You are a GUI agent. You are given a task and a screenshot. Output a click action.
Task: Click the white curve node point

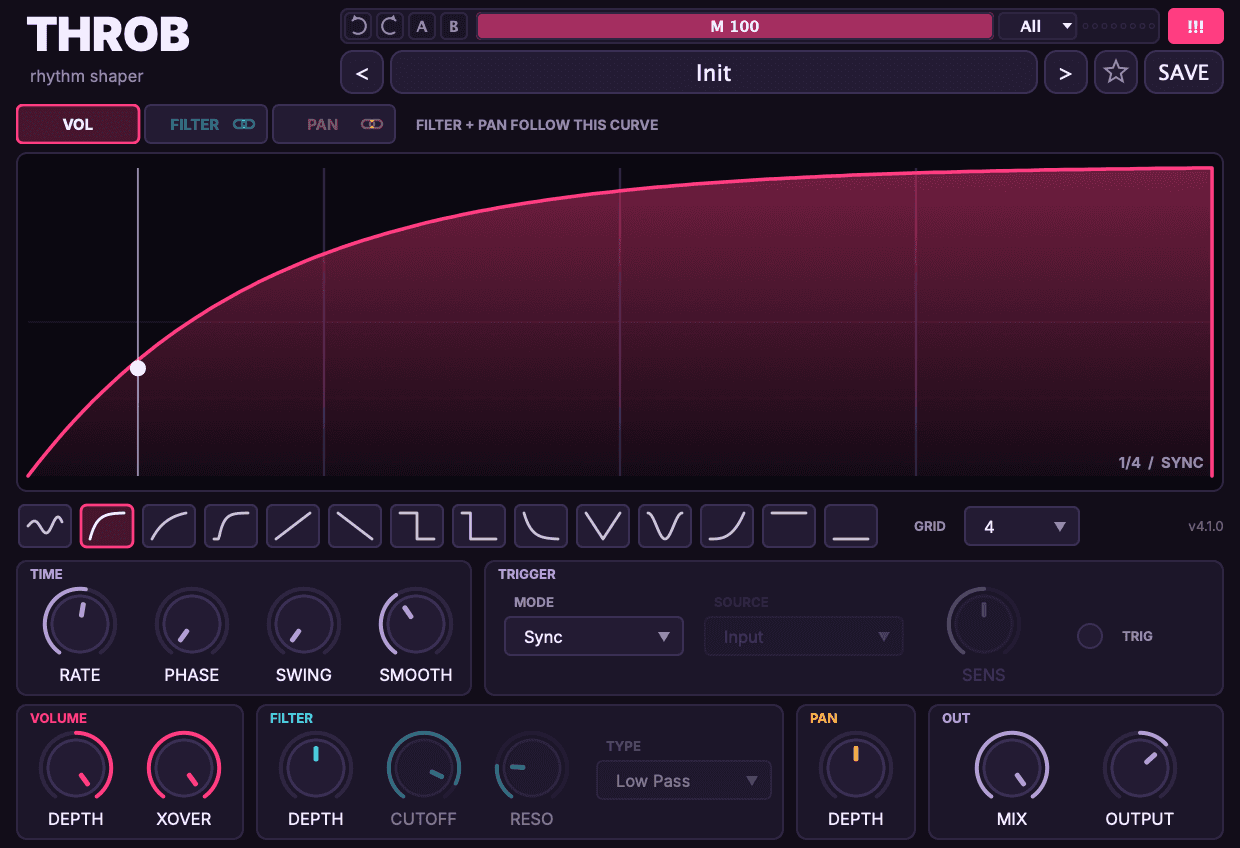138,368
